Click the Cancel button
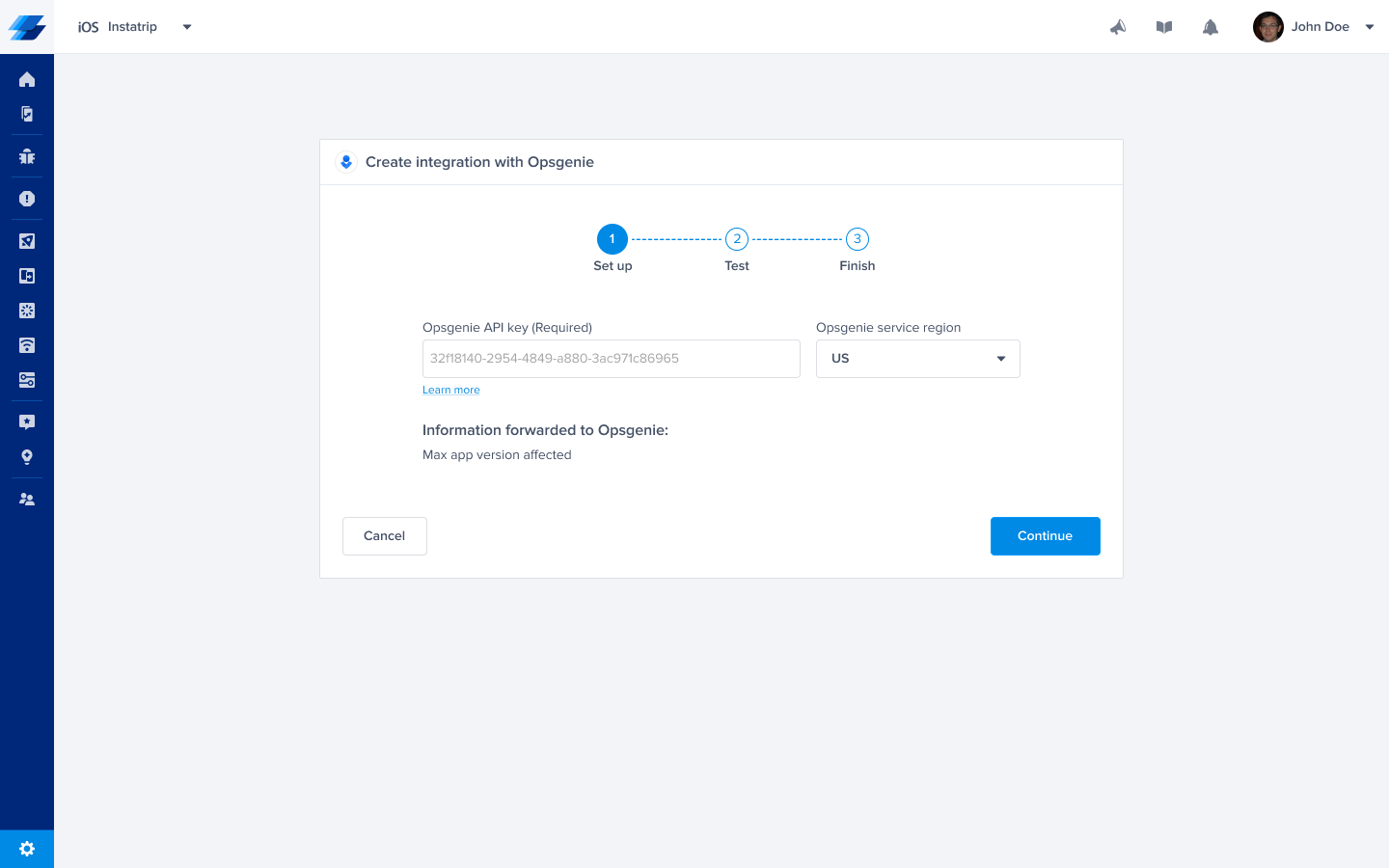 pos(385,536)
